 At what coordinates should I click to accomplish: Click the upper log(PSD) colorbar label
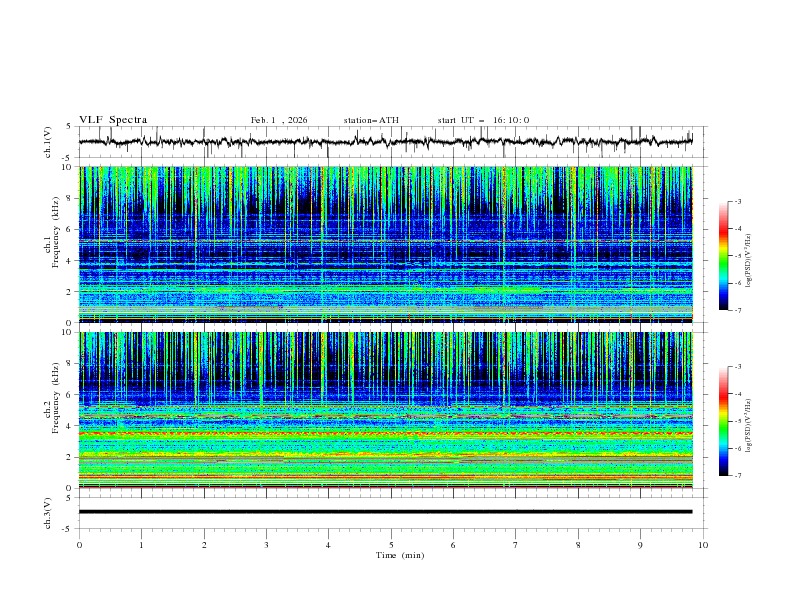[x=748, y=256]
